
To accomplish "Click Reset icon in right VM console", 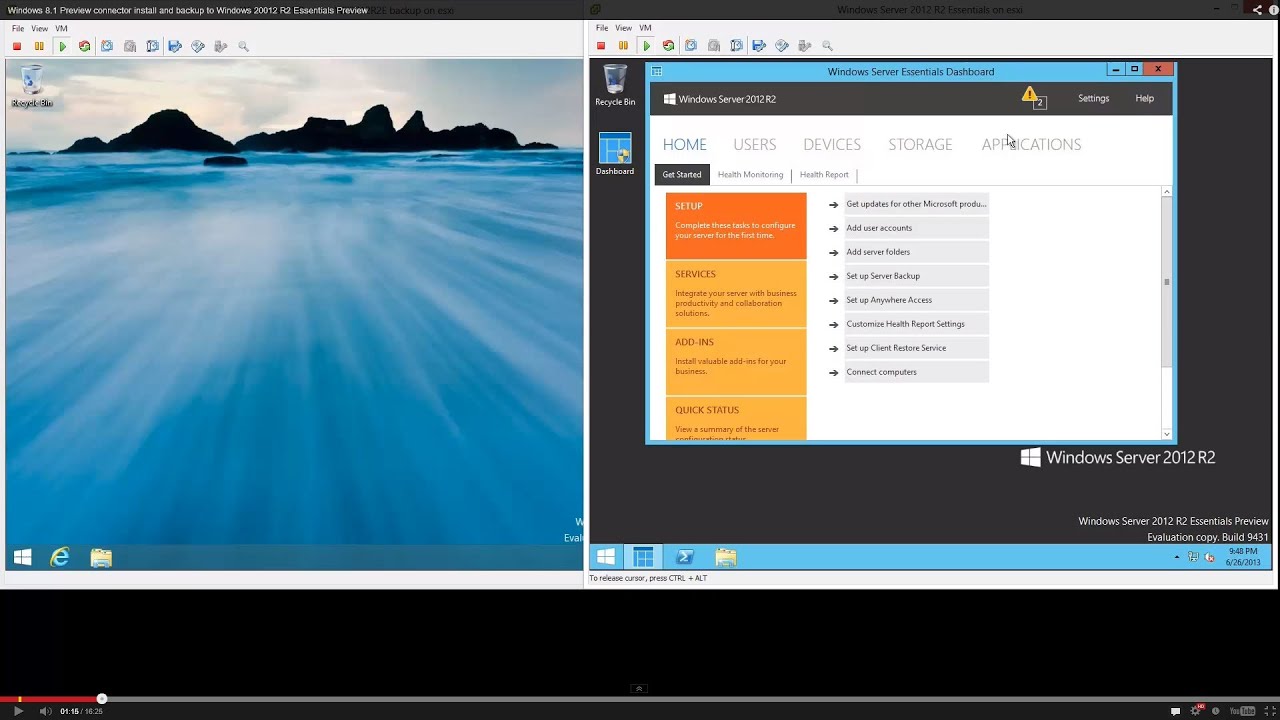I will (x=668, y=46).
